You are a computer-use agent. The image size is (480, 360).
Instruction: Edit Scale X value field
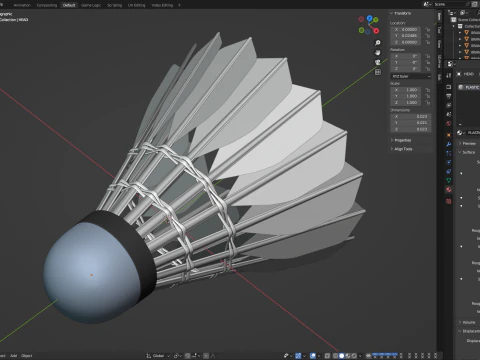(x=406, y=90)
